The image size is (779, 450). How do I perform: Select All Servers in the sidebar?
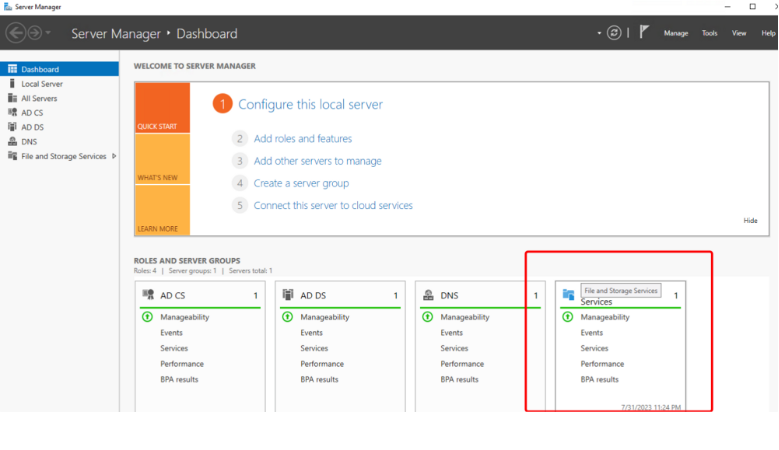tap(39, 98)
